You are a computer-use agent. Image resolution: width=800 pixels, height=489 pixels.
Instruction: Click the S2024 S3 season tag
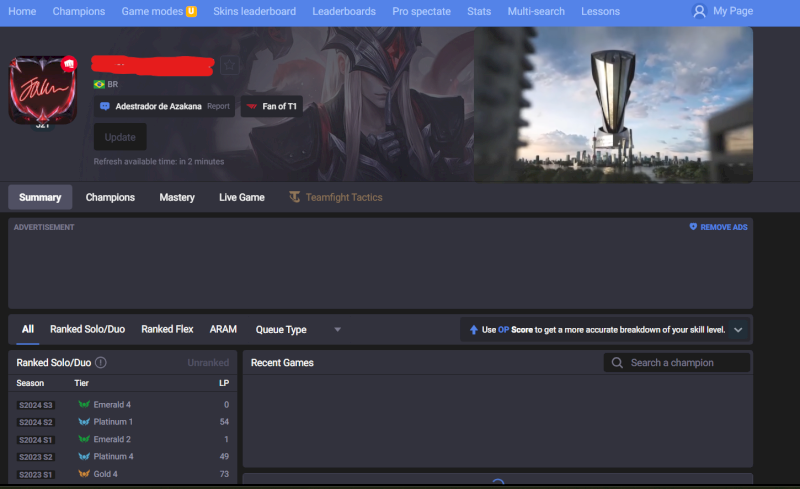[x=36, y=405]
